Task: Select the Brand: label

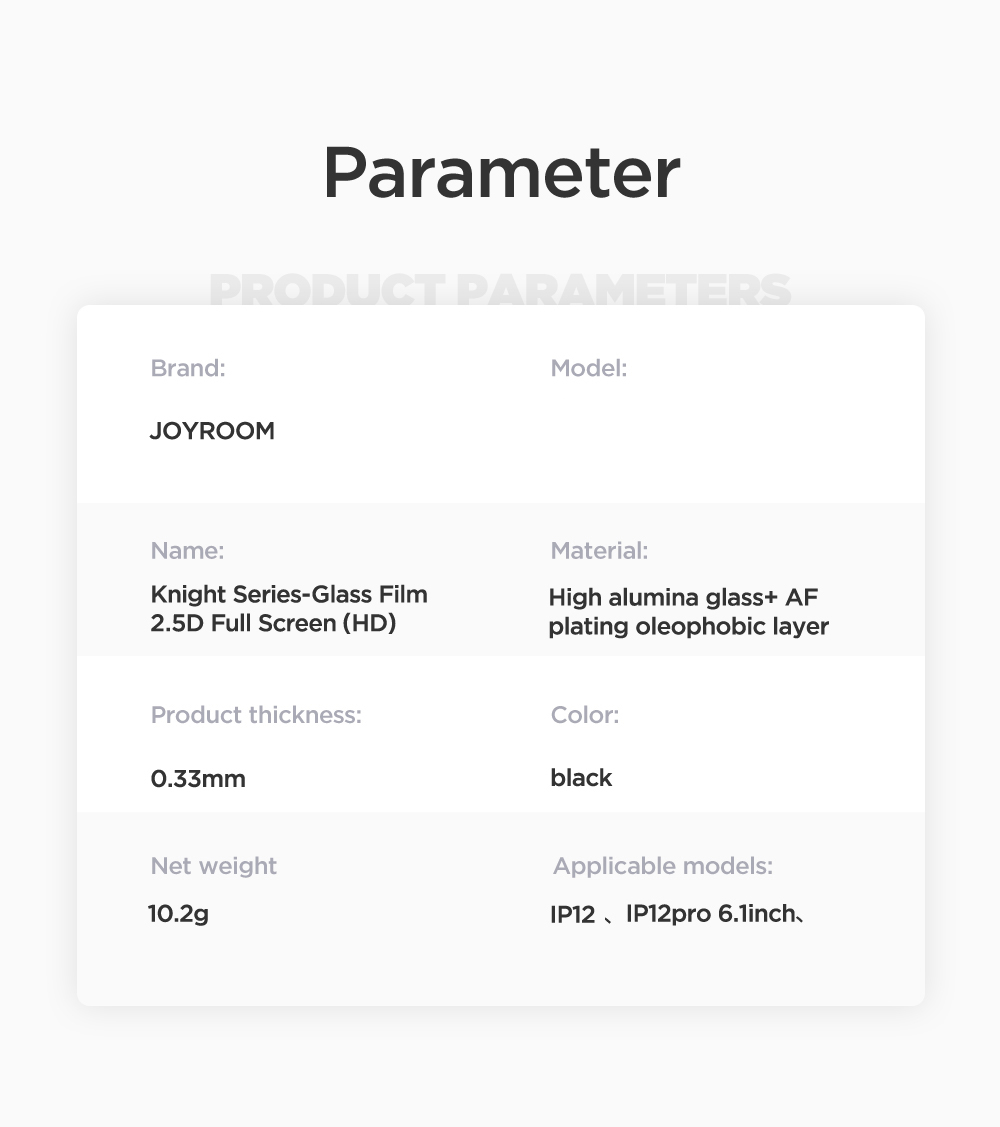Action: pyautogui.click(x=188, y=368)
